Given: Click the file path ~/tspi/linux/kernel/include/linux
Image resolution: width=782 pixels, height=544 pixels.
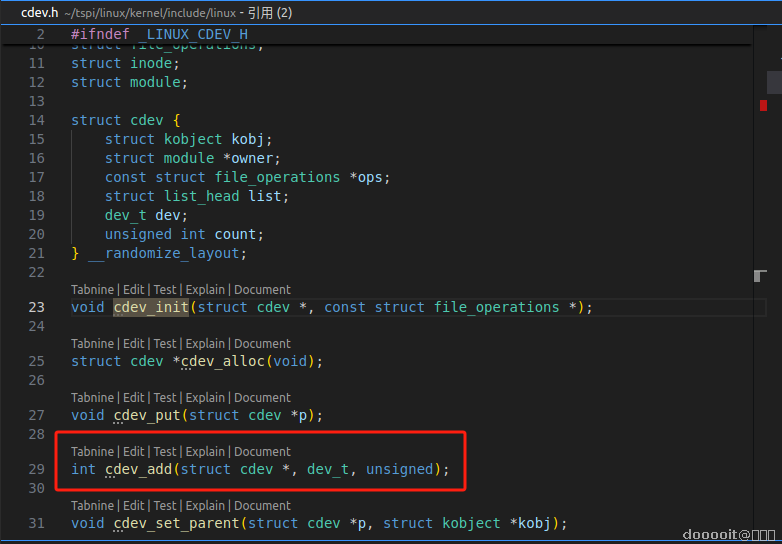Looking at the screenshot, I should point(150,13).
